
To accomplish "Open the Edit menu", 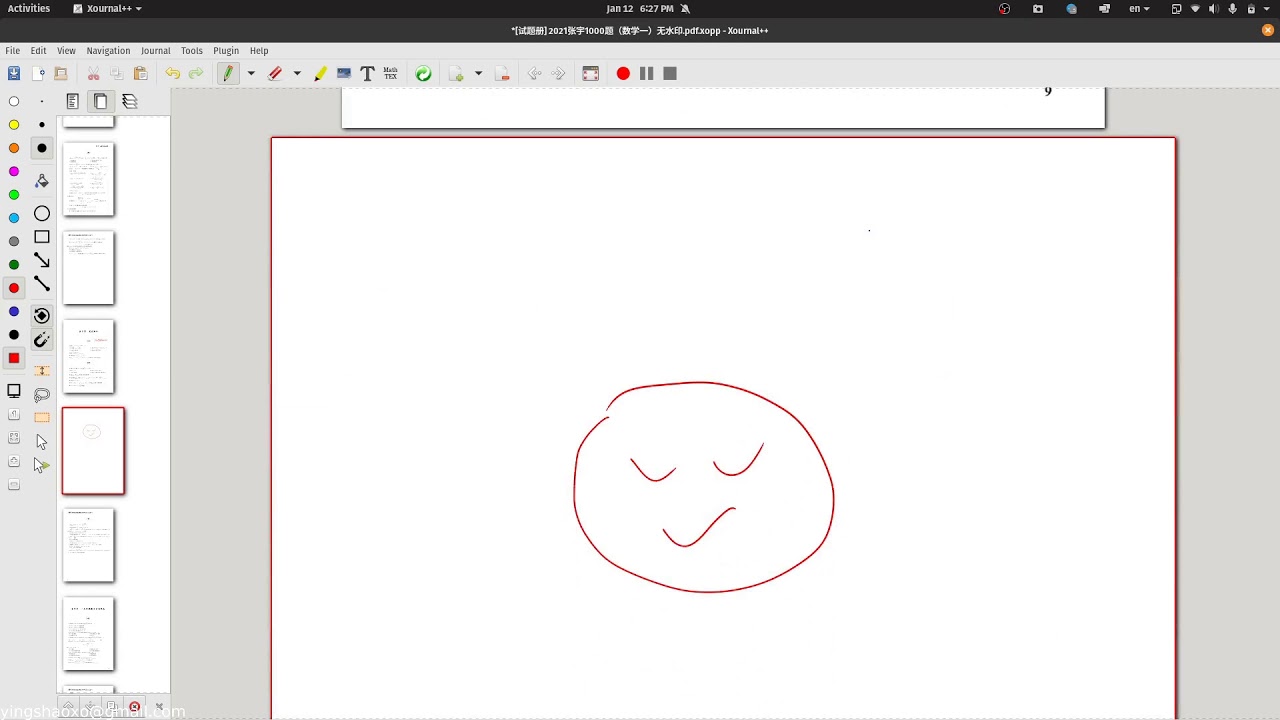I will click(38, 50).
